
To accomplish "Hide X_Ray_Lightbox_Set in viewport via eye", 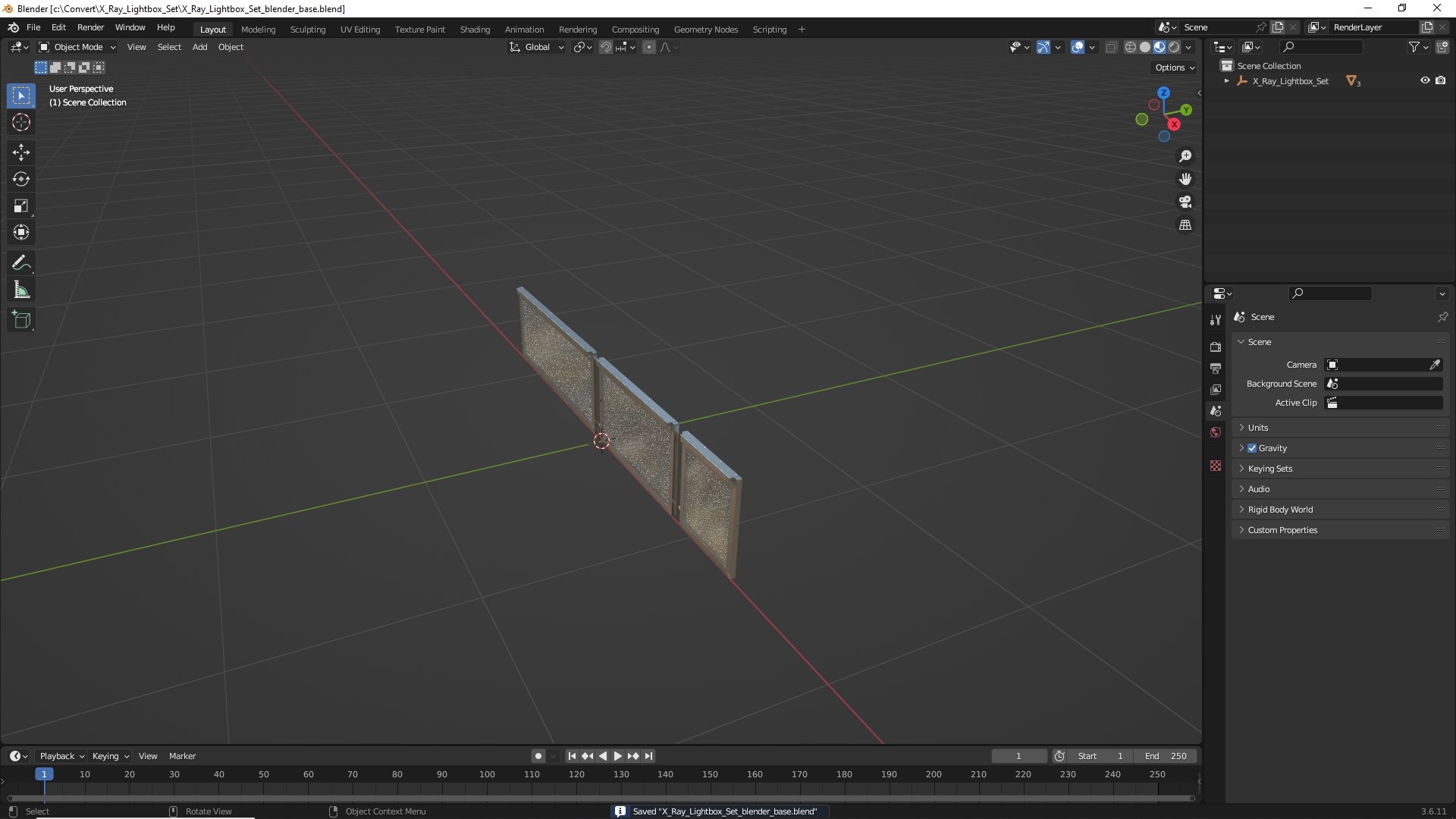I will [1425, 80].
